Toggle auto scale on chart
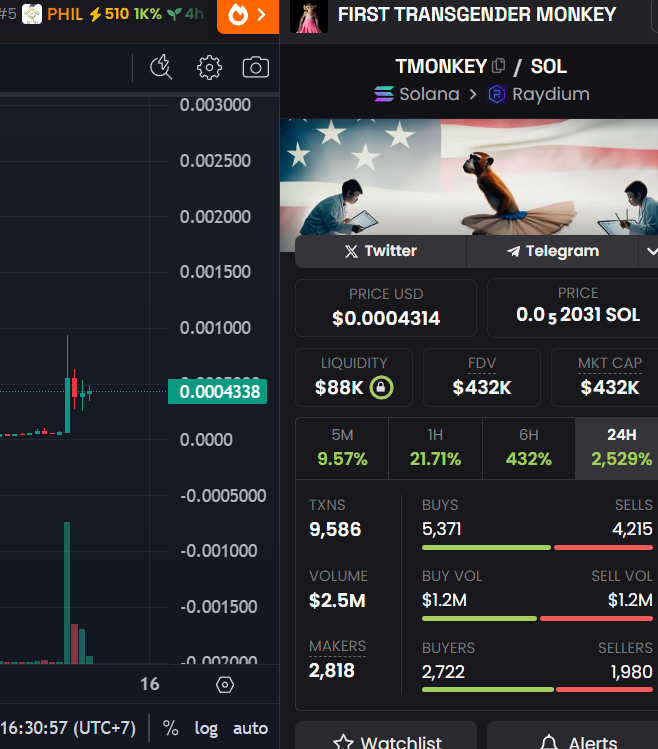This screenshot has height=749, width=658. click(250, 728)
